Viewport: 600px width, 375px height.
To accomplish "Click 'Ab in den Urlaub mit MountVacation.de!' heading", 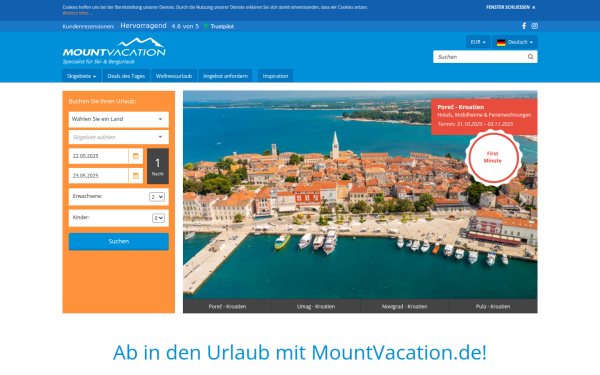I will click(300, 352).
